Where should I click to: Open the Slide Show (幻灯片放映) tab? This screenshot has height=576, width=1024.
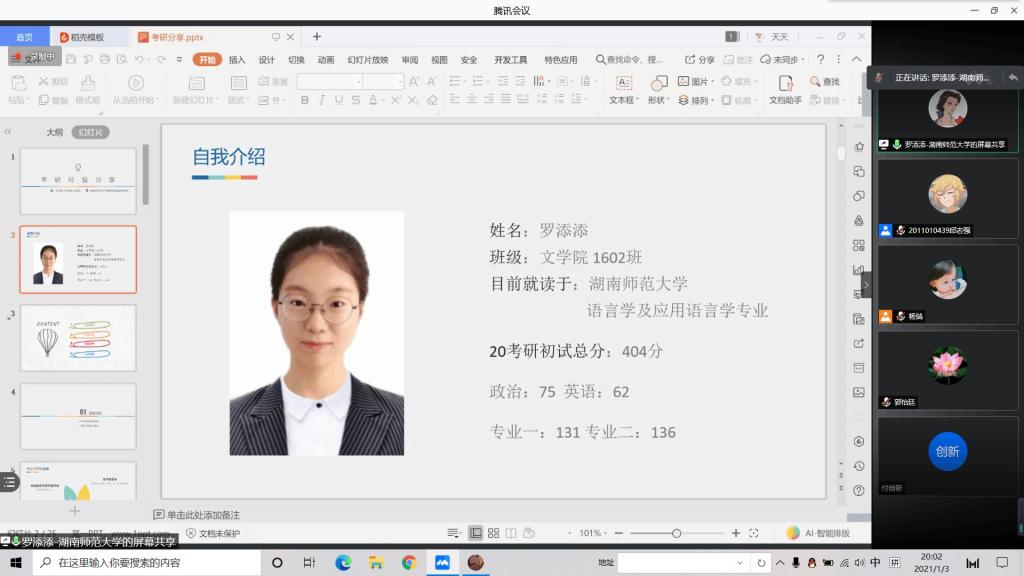tap(367, 60)
